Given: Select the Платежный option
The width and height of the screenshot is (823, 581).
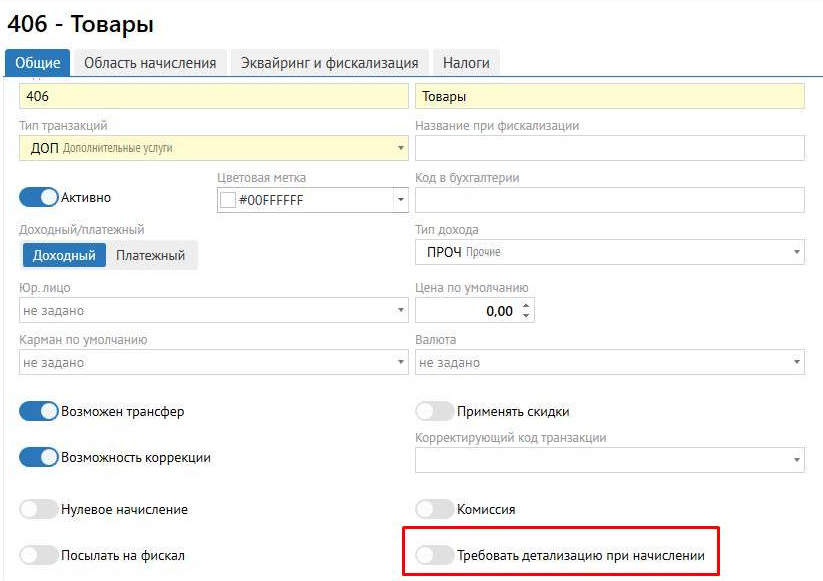Looking at the screenshot, I should pos(150,255).
